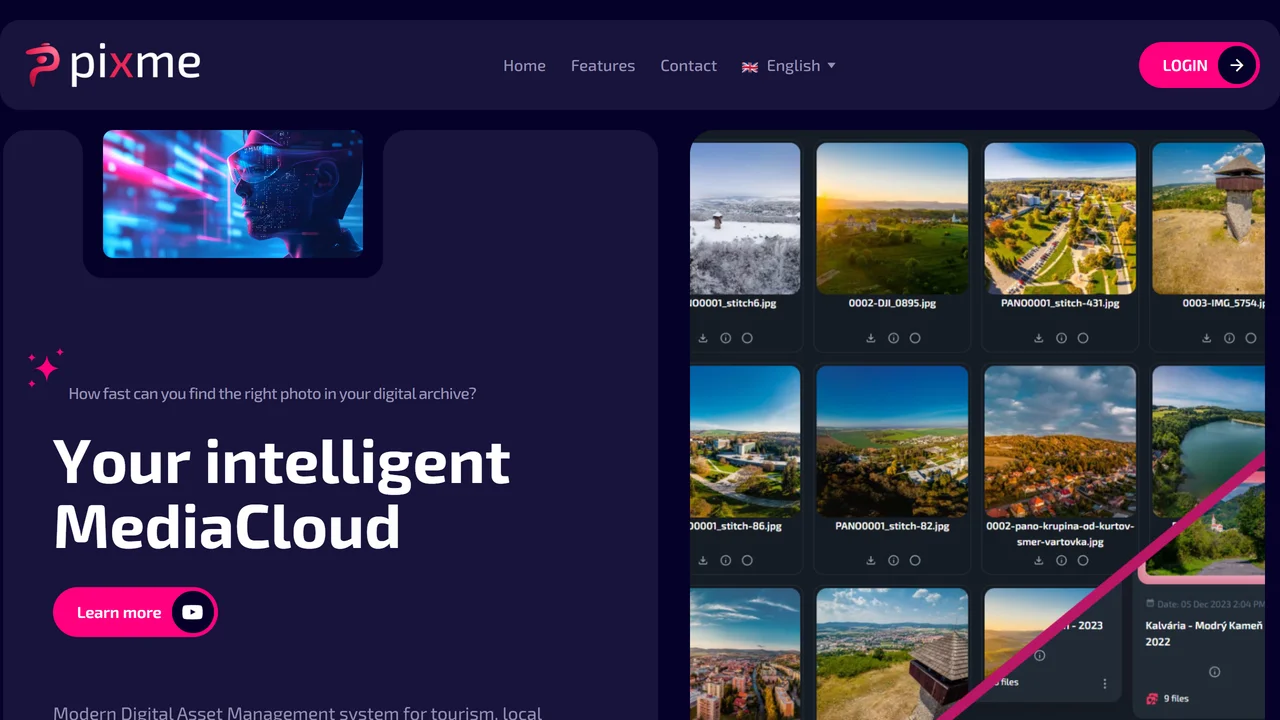Viewport: 1280px width, 720px height.
Task: Open the Features menu item
Action: click(x=603, y=66)
